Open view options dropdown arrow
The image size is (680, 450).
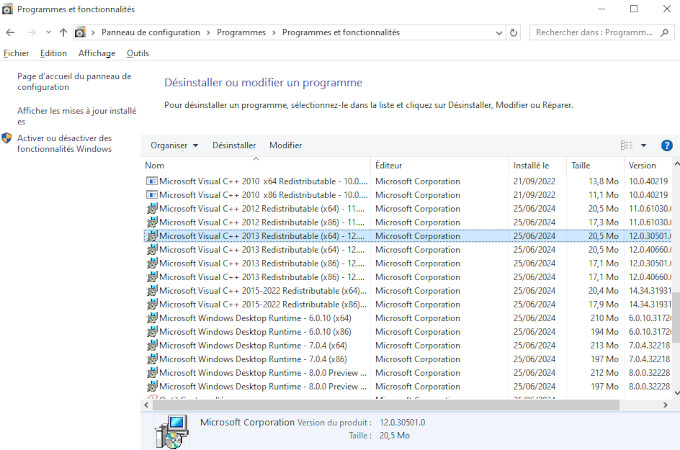[x=644, y=145]
